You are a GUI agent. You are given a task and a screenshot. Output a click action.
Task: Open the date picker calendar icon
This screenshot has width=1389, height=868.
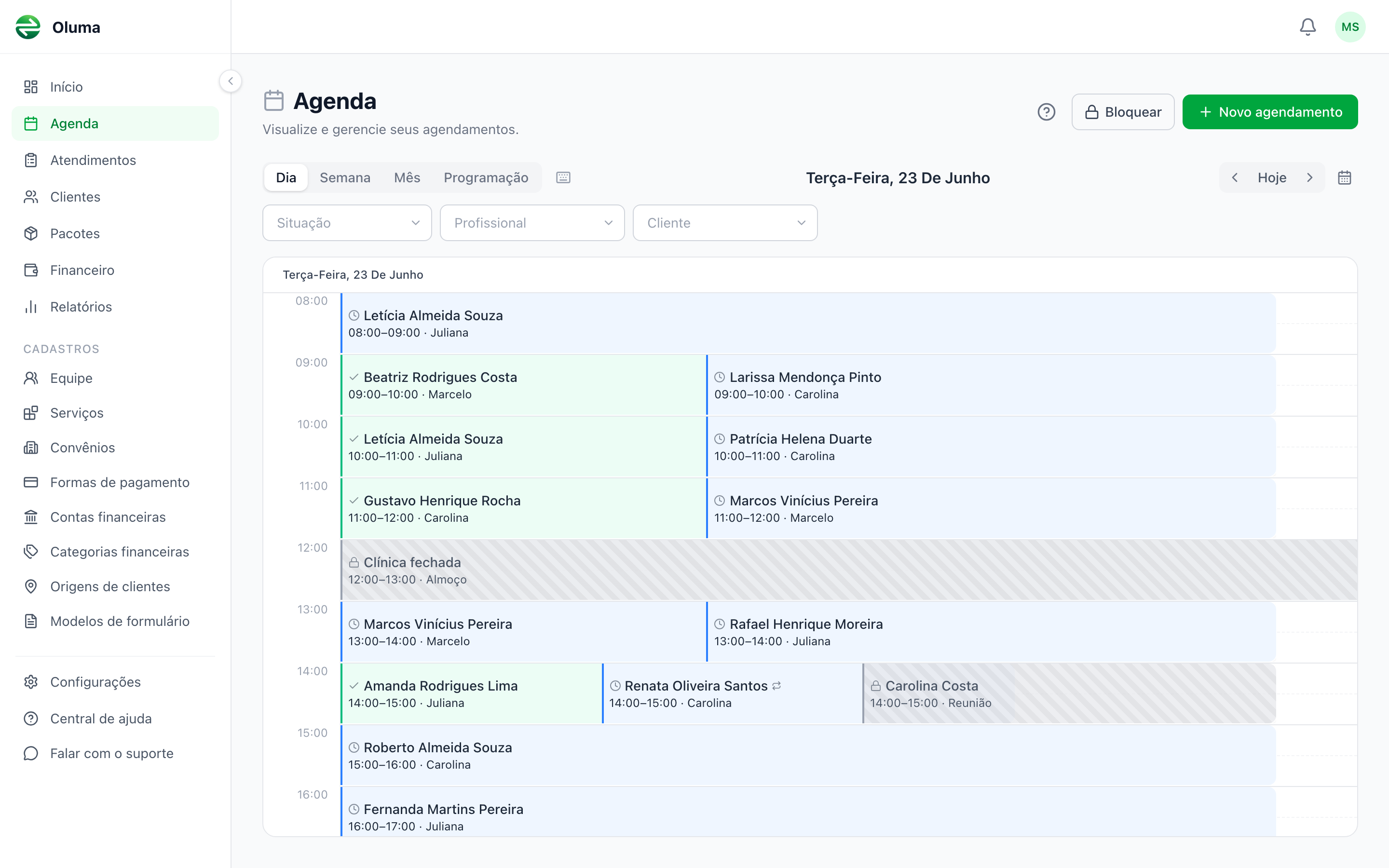tap(1344, 177)
